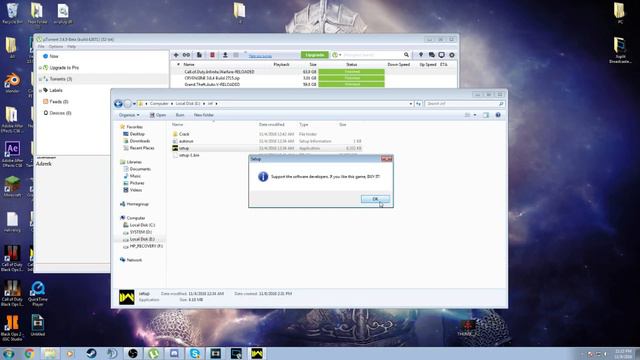Screen dimensions: 640x360
Task: Click search magnifier in uTorrent toolbar
Action: [406, 55]
